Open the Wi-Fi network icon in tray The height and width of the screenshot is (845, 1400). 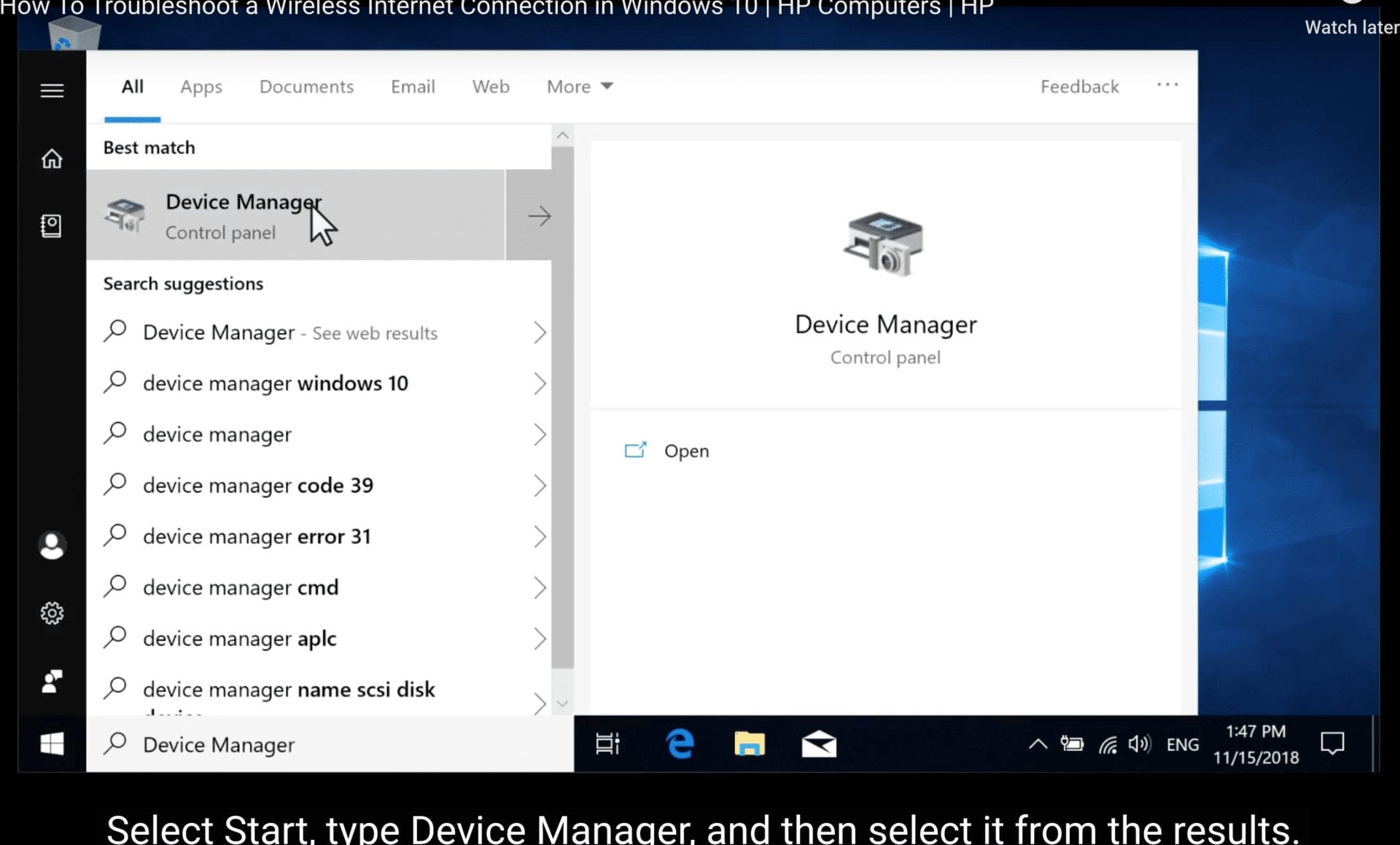1108,744
